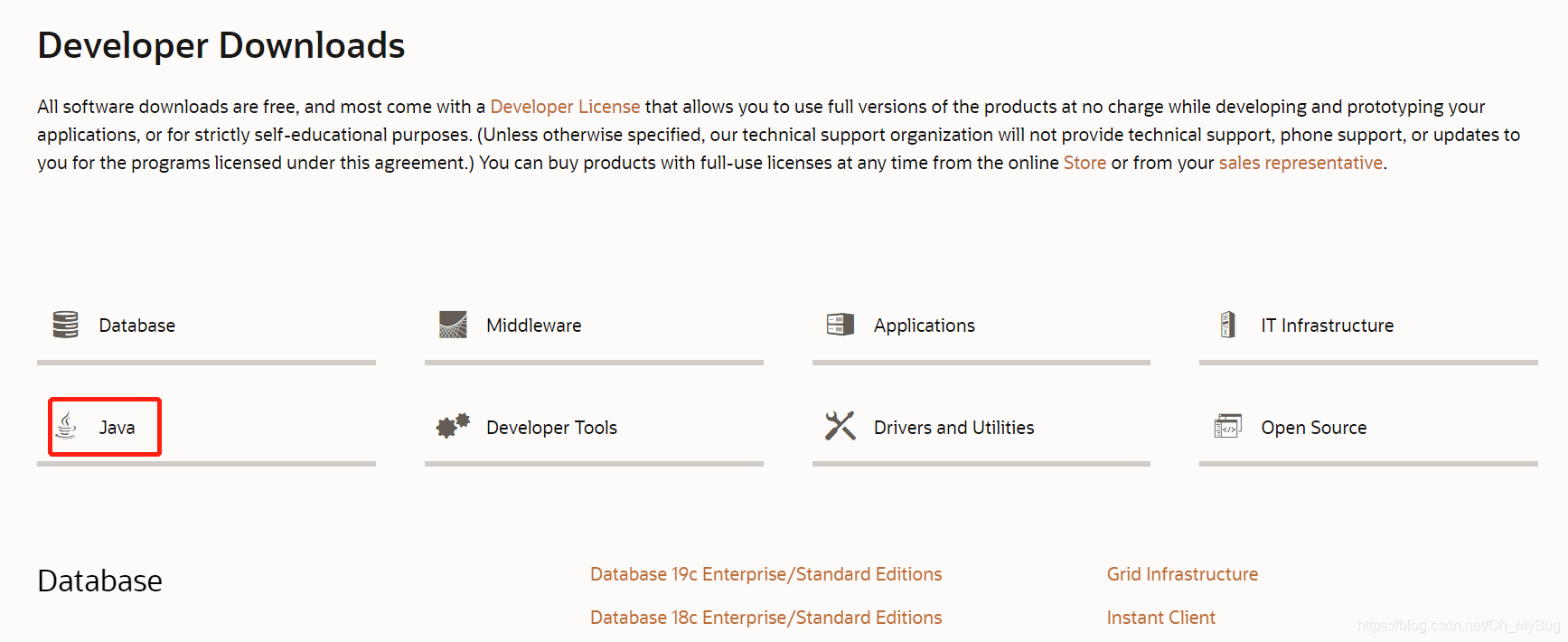Select the Developer Tools category tab
Viewport: 1568px width, 642px height.
click(594, 428)
